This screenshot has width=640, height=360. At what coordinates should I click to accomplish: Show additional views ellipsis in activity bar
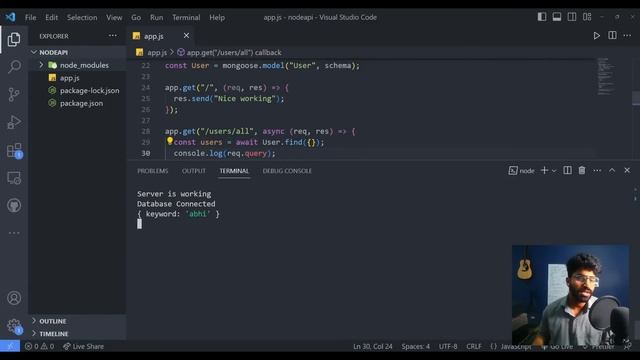(x=14, y=233)
